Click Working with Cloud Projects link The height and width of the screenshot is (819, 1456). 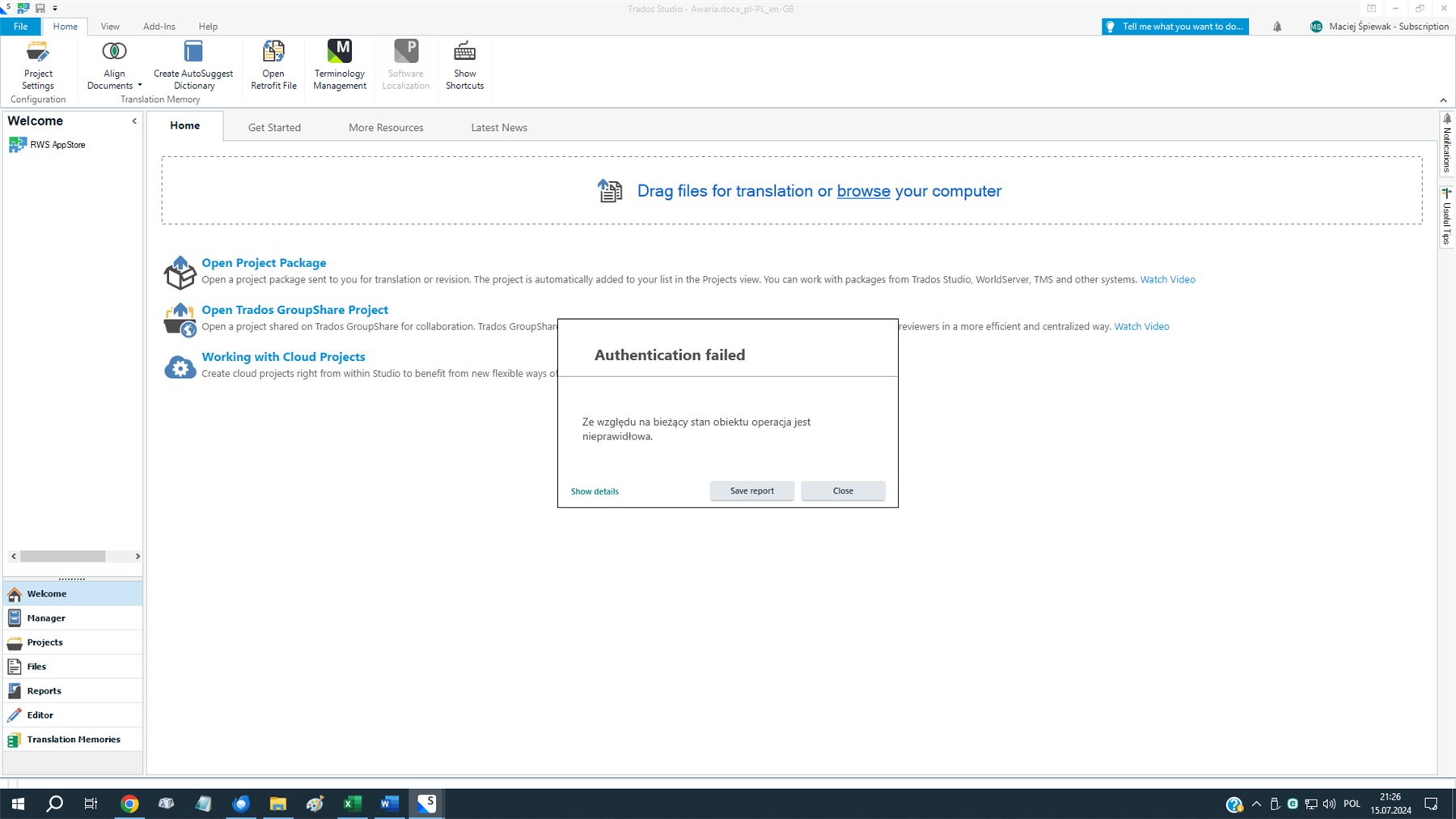[283, 356]
